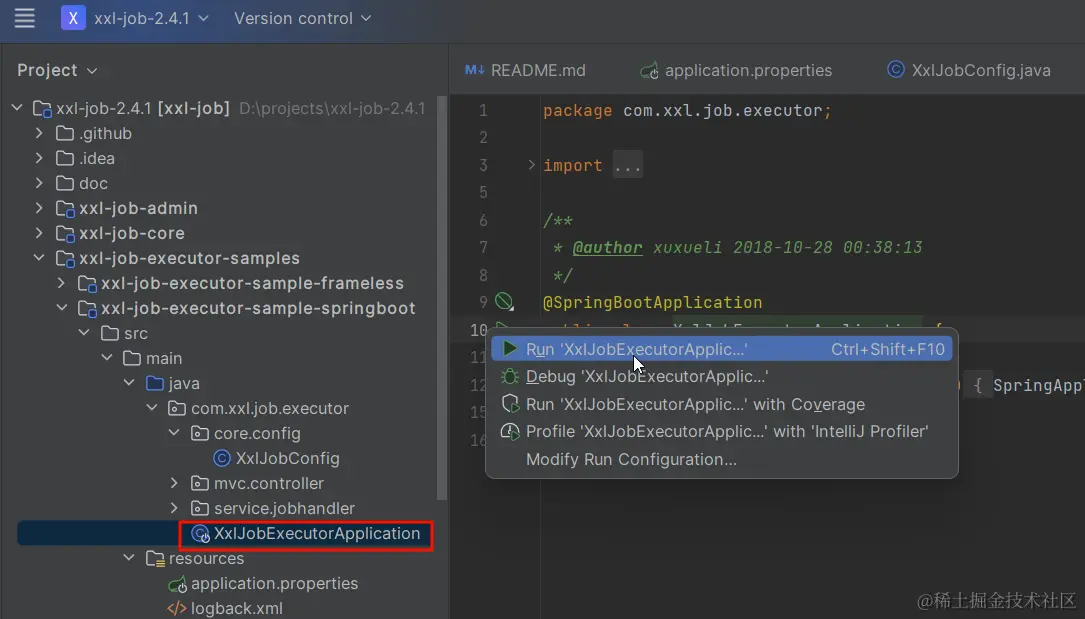The height and width of the screenshot is (619, 1085).
Task: Click the sample-springboot module icon
Action: [87, 308]
